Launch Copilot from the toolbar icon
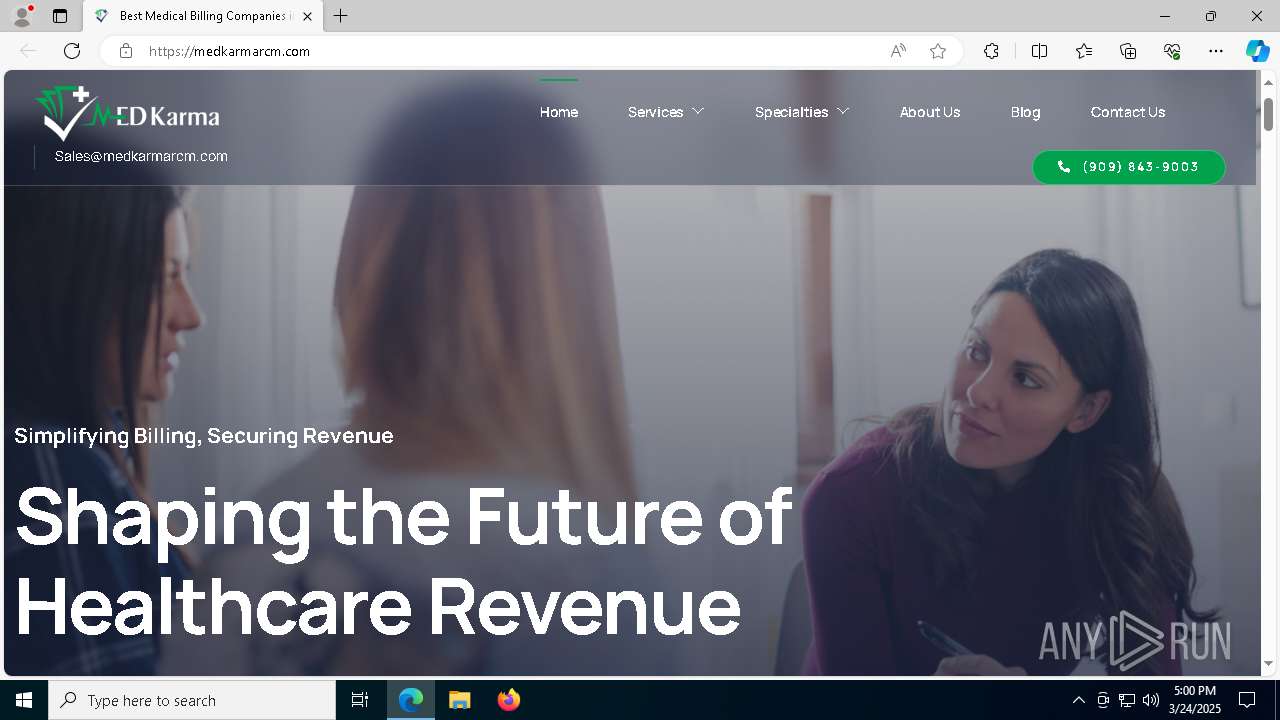The image size is (1280, 720). pyautogui.click(x=1257, y=51)
